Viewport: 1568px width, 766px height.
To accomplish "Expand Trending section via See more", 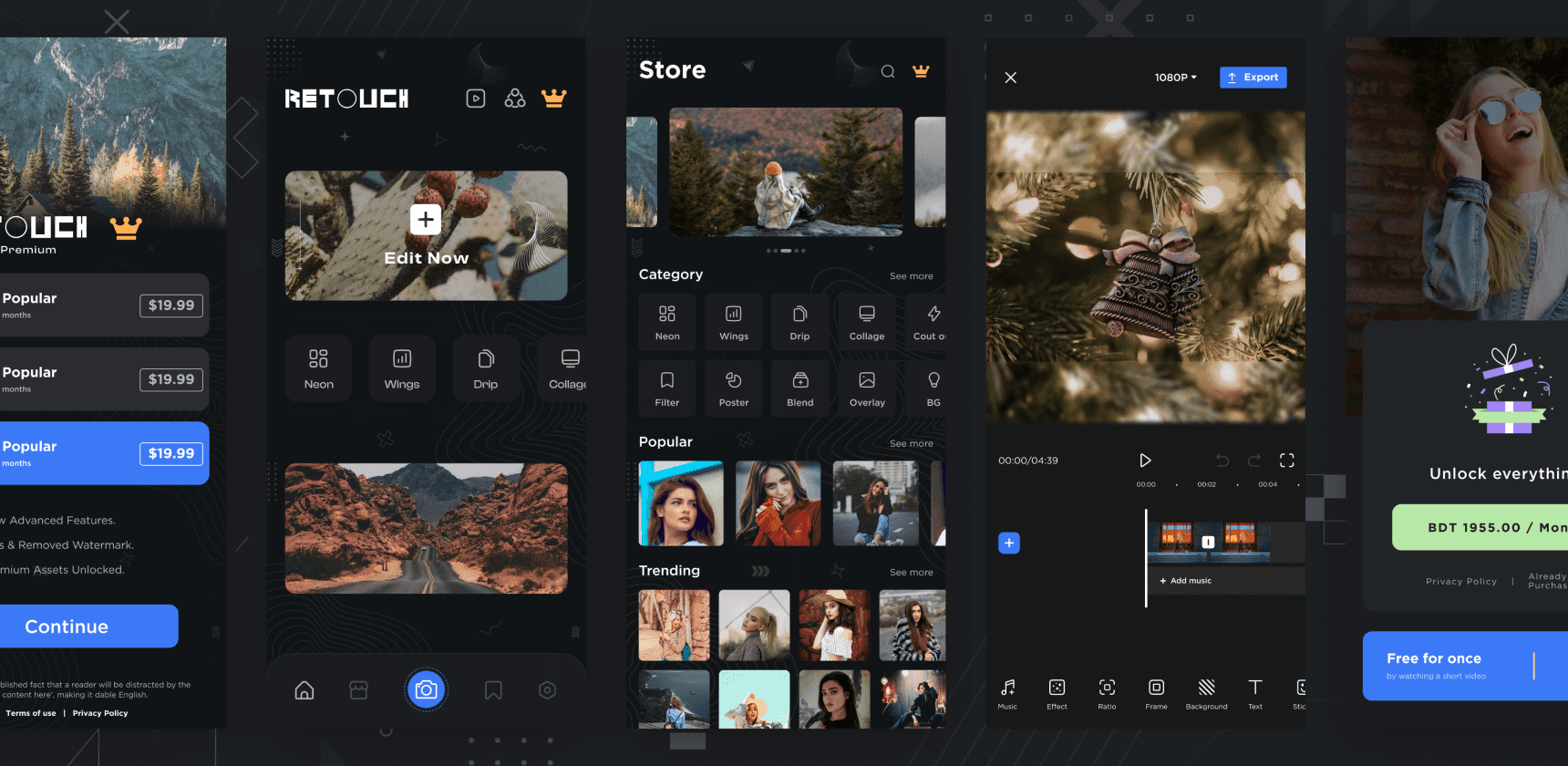I will [911, 573].
